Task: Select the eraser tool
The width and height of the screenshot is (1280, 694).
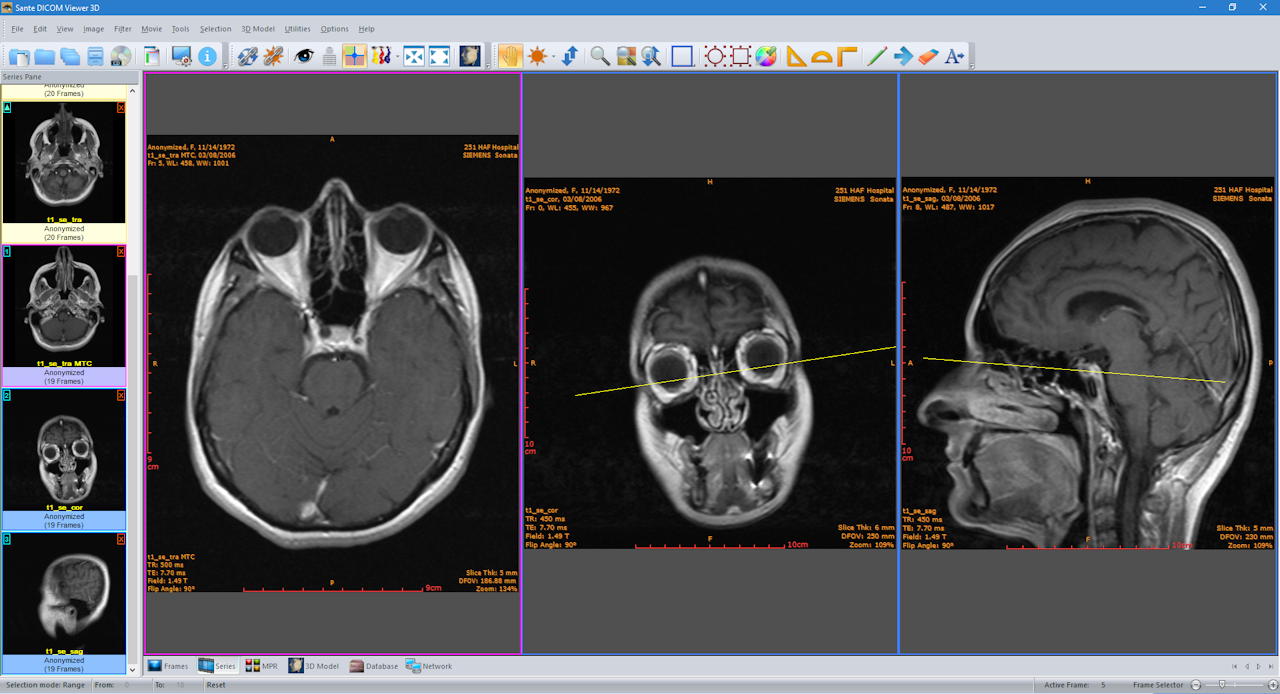Action: 928,57
